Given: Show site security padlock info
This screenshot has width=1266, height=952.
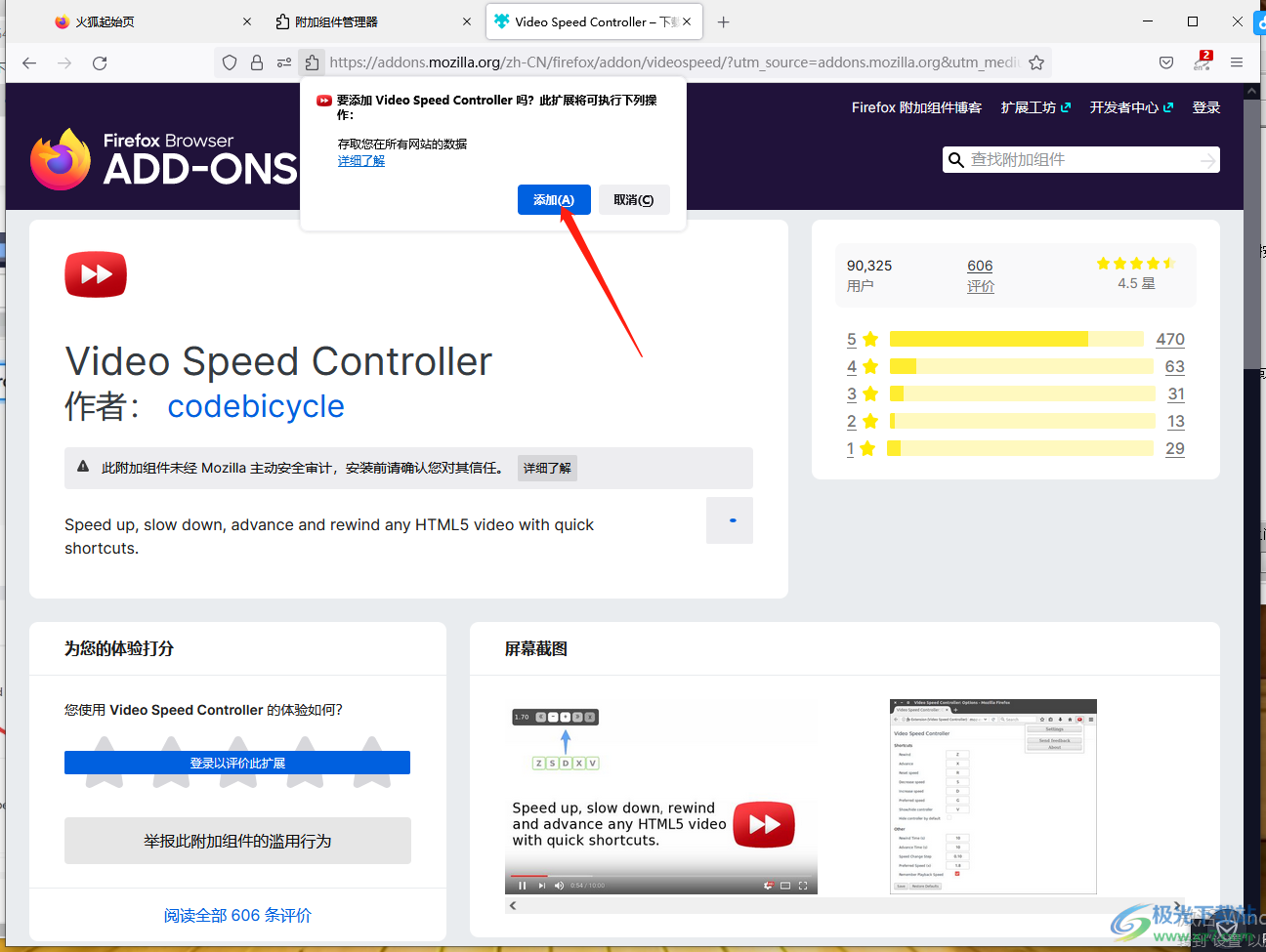Looking at the screenshot, I should pos(257,62).
